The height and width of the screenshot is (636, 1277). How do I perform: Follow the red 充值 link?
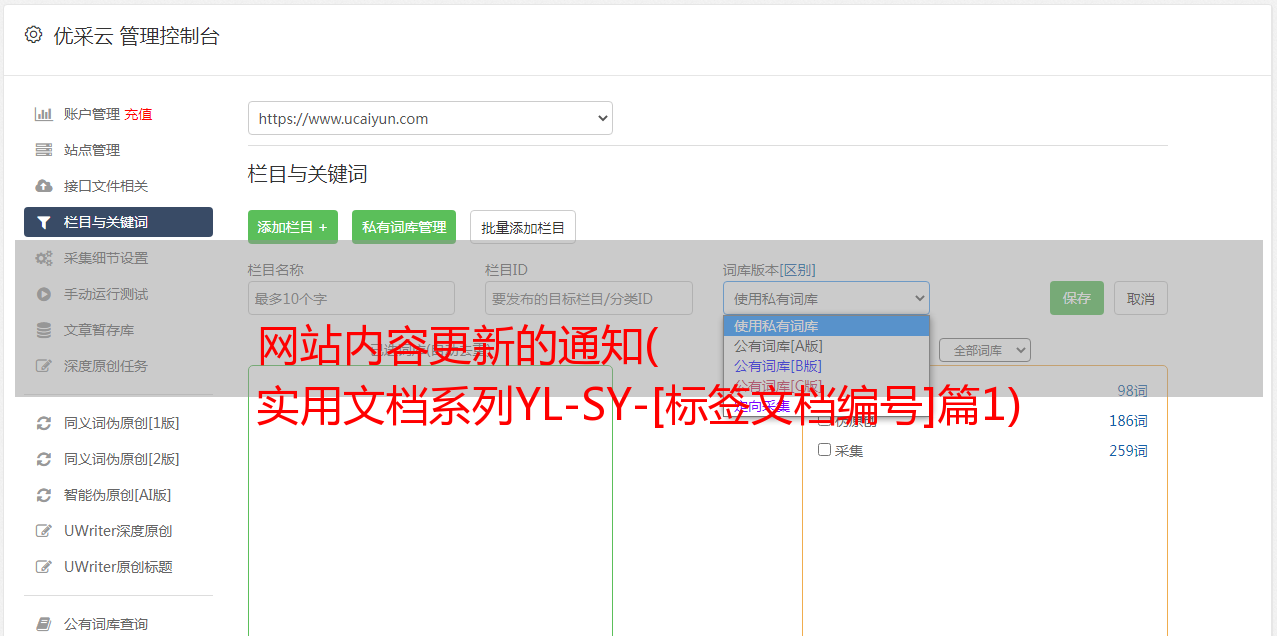pos(138,114)
